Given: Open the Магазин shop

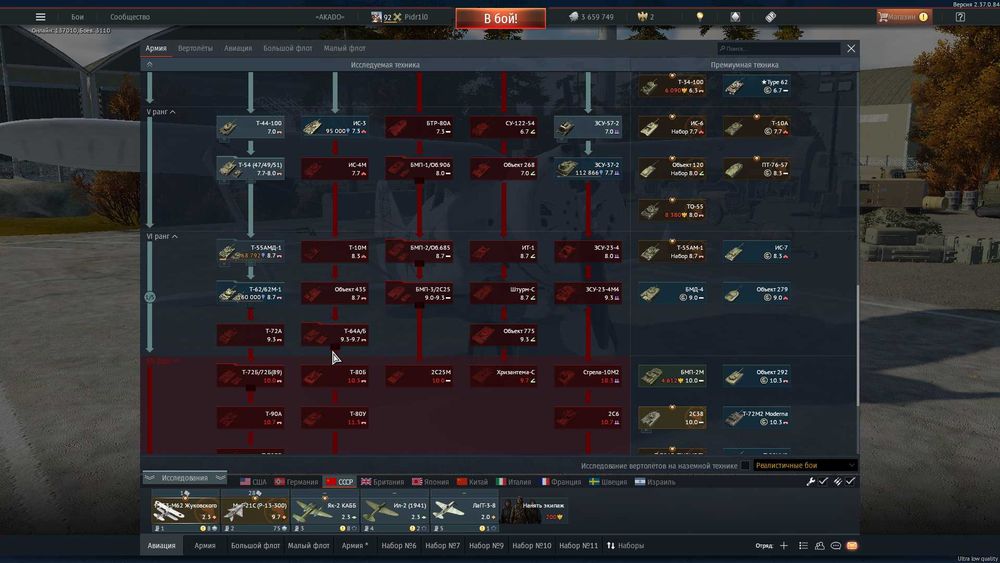Looking at the screenshot, I should coord(904,17).
